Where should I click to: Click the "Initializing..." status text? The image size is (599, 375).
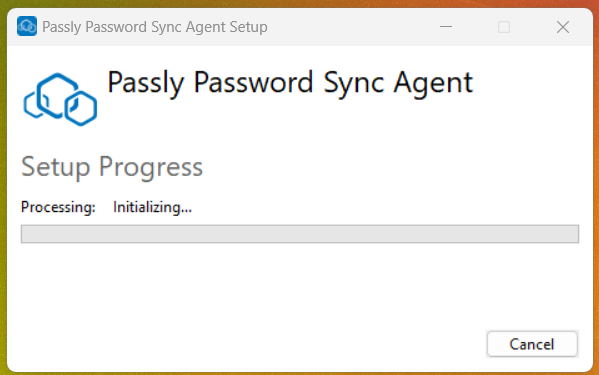[x=152, y=207]
